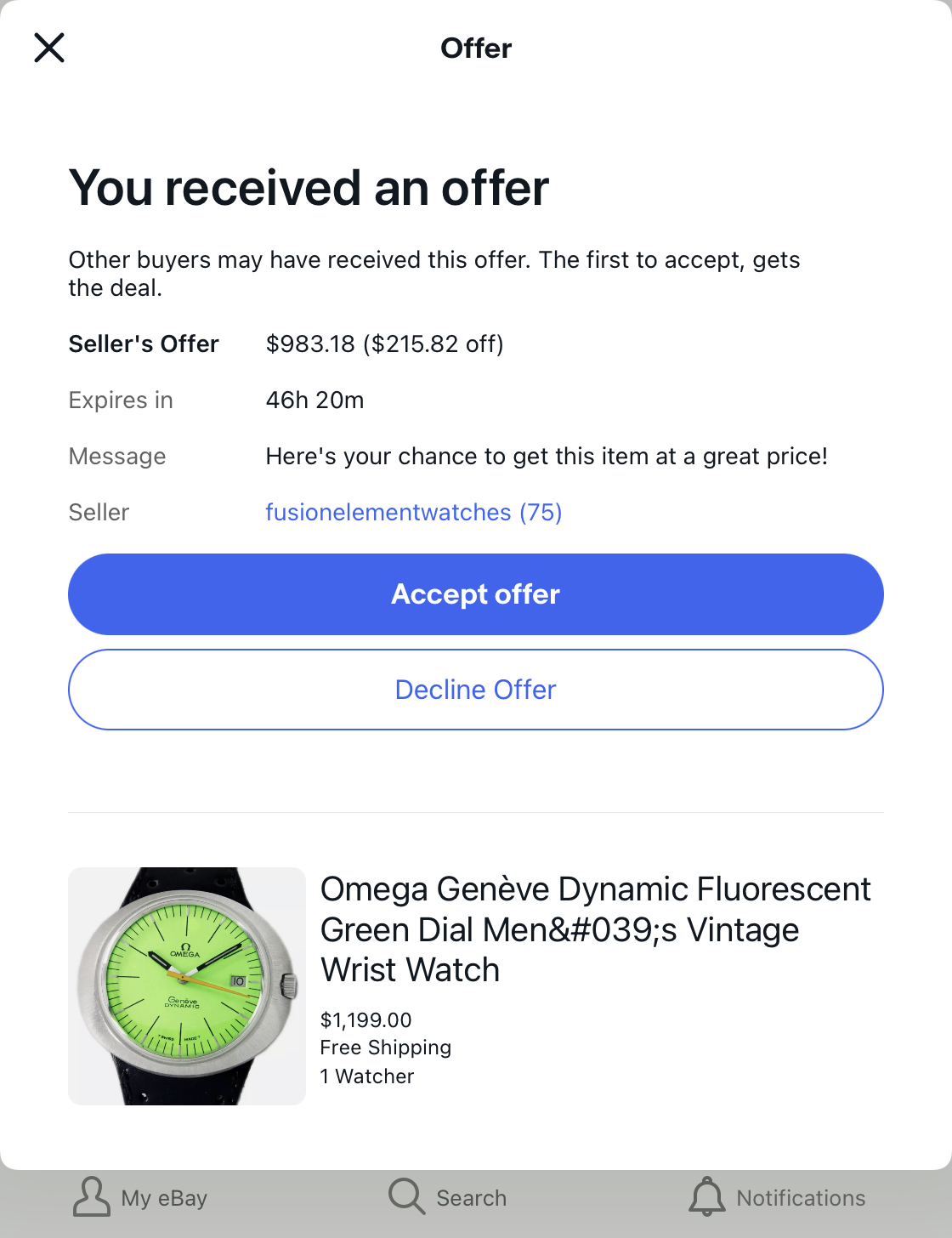Click the 1 Watcher text

point(366,1076)
